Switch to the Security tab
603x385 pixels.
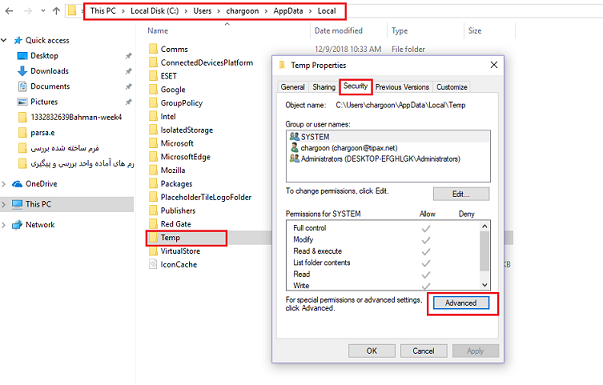tap(355, 86)
